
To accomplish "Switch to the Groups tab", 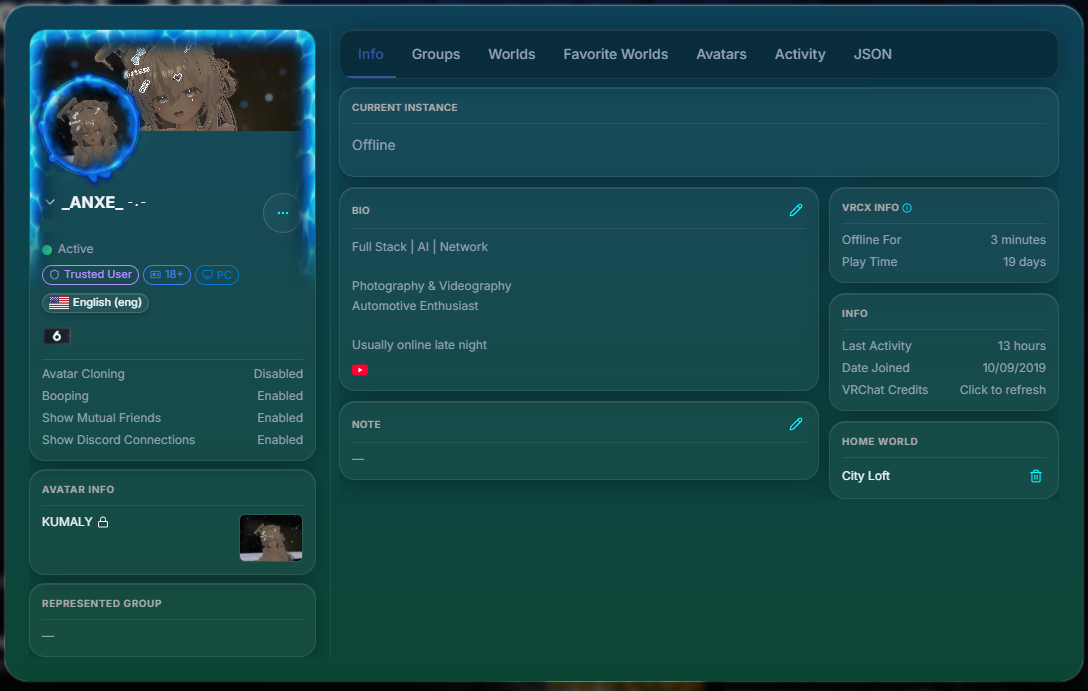I will click(436, 54).
